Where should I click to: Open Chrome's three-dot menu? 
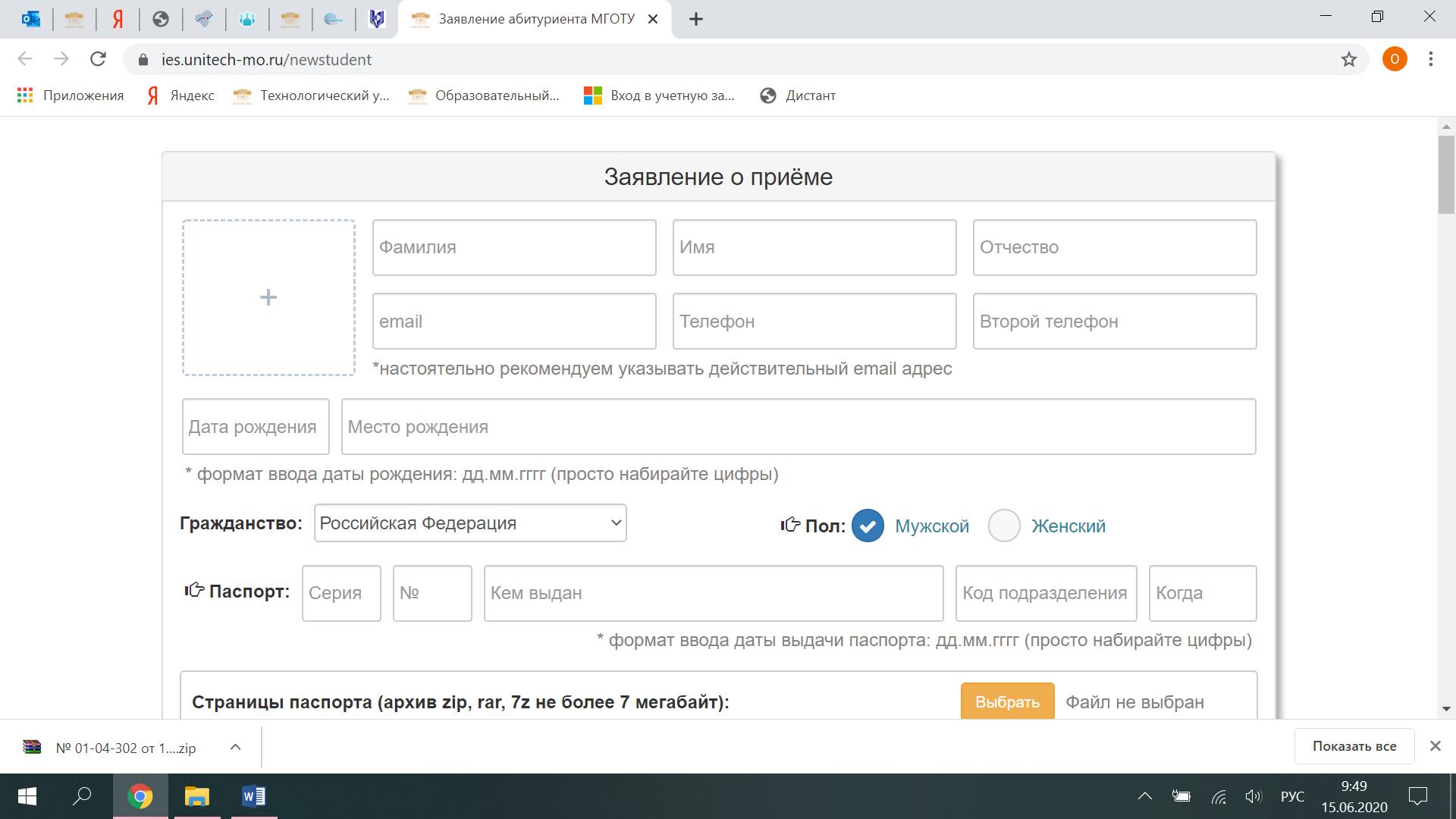1430,59
